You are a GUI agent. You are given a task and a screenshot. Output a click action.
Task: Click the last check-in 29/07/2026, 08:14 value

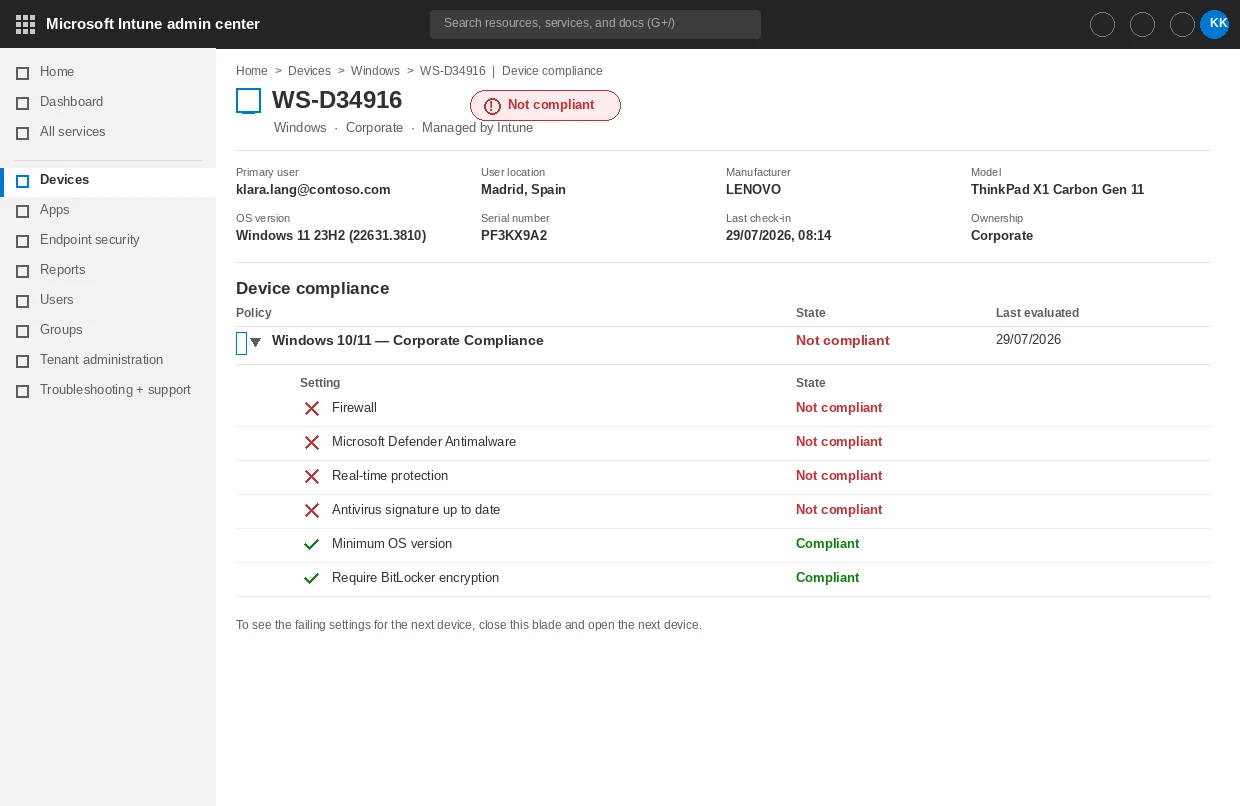[x=778, y=236]
